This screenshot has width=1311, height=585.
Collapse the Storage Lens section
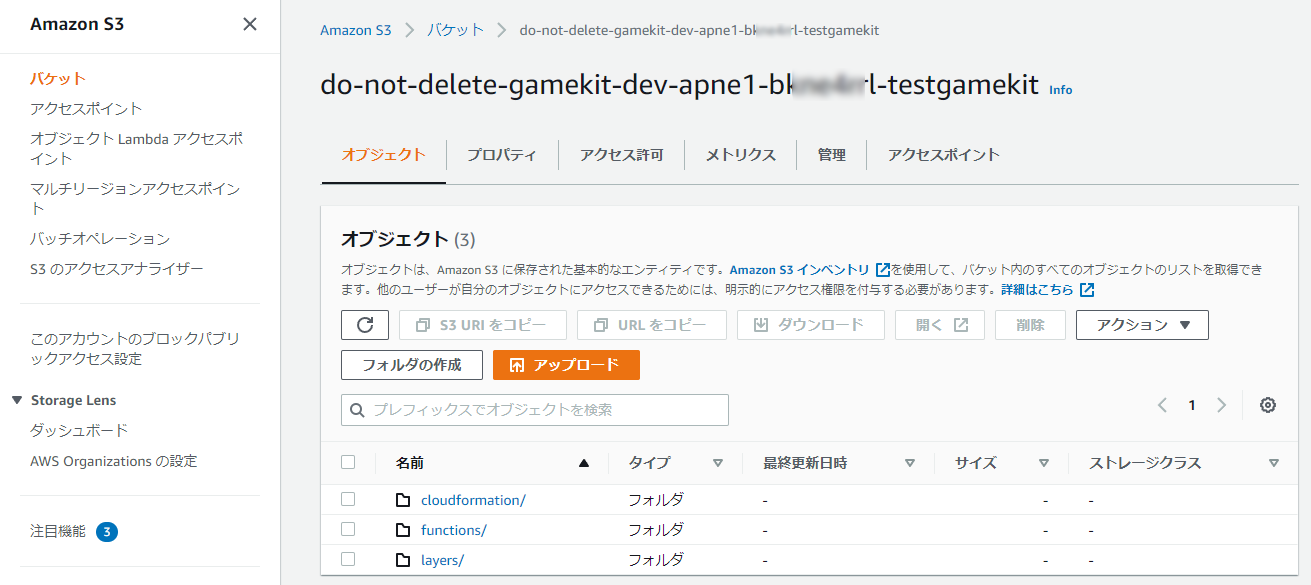tap(17, 400)
